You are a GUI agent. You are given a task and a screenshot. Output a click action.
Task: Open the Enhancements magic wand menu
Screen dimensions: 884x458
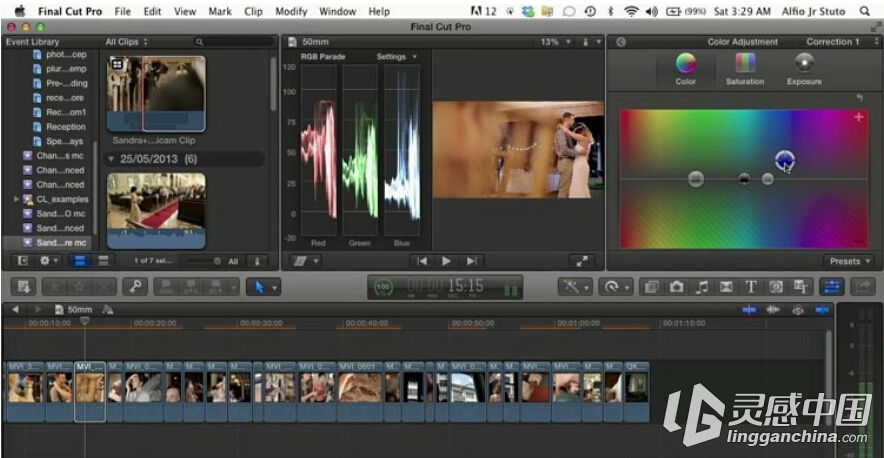tap(575, 287)
